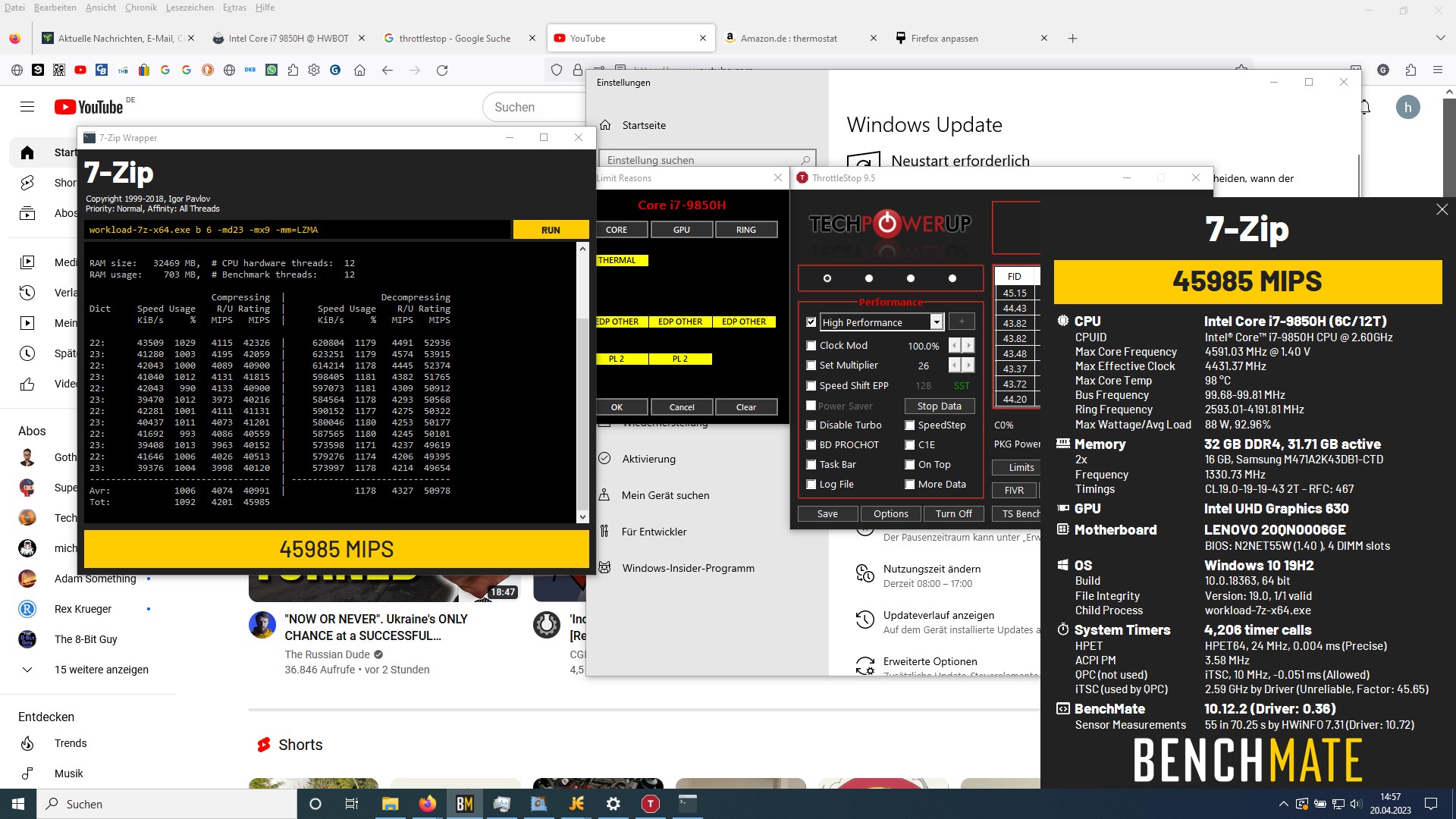1456x819 pixels.
Task: Click the DuckDuckGo bookmark icon in toolbar
Action: pos(208,70)
